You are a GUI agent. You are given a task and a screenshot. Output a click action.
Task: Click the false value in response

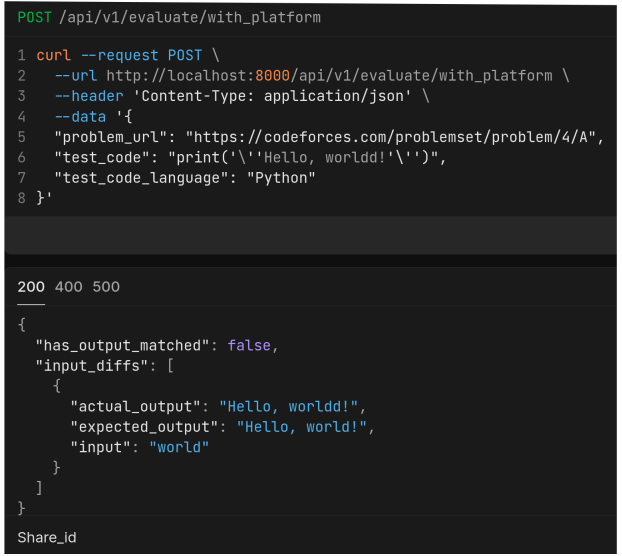tap(250, 345)
